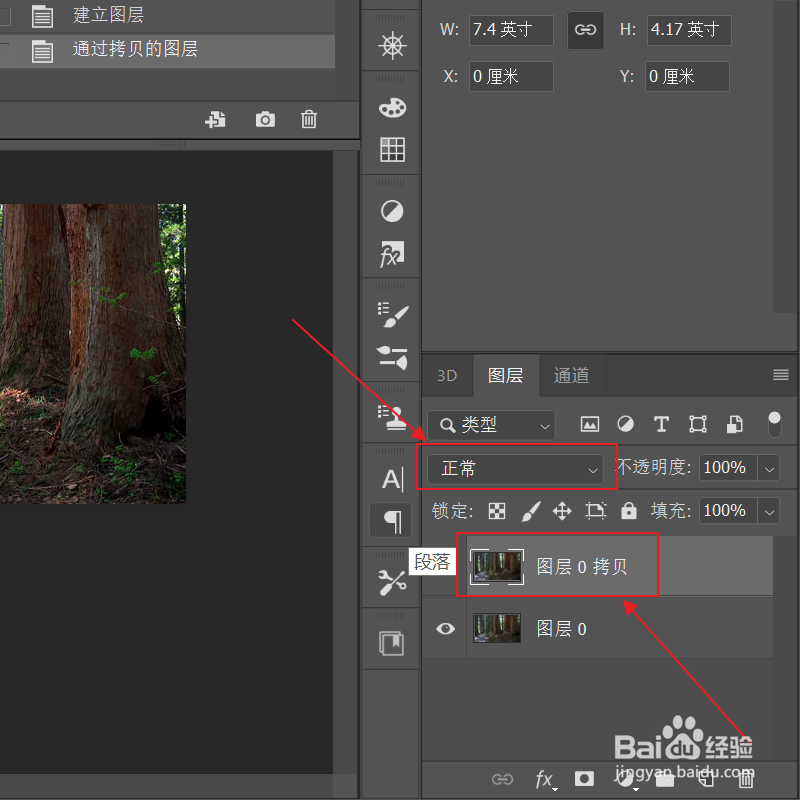This screenshot has height=800, width=800.
Task: Open the Color palette panel icon
Action: [x=392, y=108]
